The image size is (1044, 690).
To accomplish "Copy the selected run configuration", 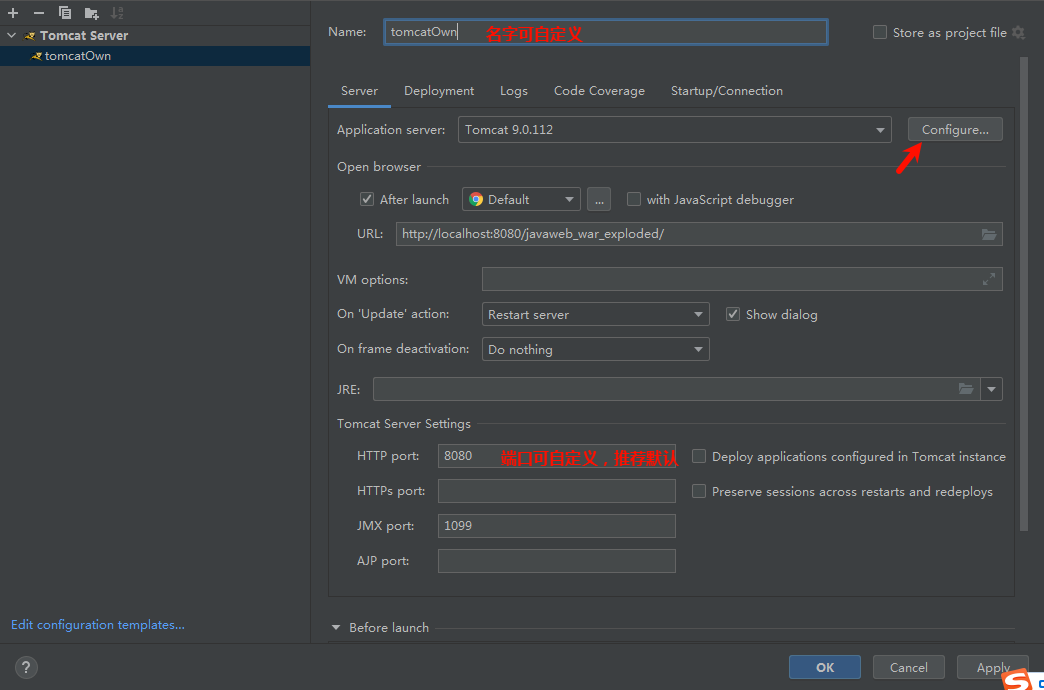I will point(65,13).
